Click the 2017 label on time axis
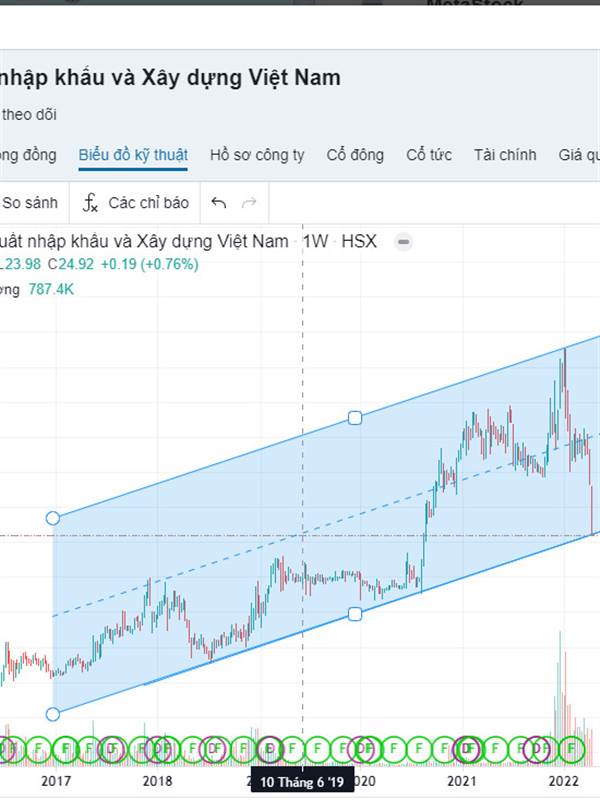600x800 pixels. coord(56,781)
